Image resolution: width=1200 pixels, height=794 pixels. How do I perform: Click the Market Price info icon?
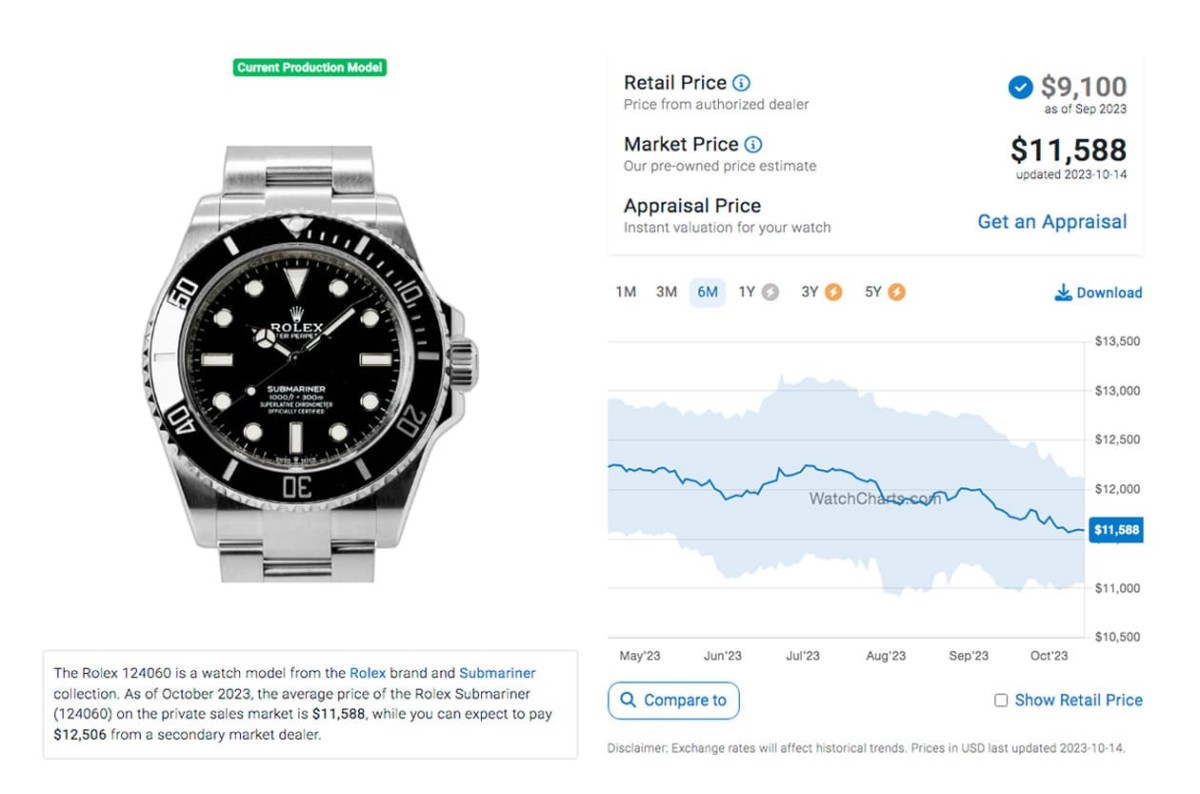pyautogui.click(x=753, y=145)
